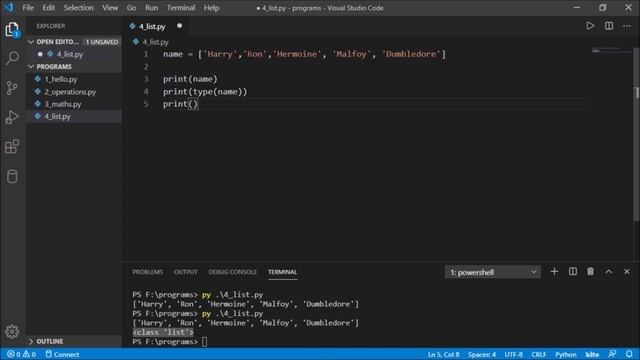This screenshot has width=640, height=360.
Task: Open the Go menu
Action: point(131,8)
